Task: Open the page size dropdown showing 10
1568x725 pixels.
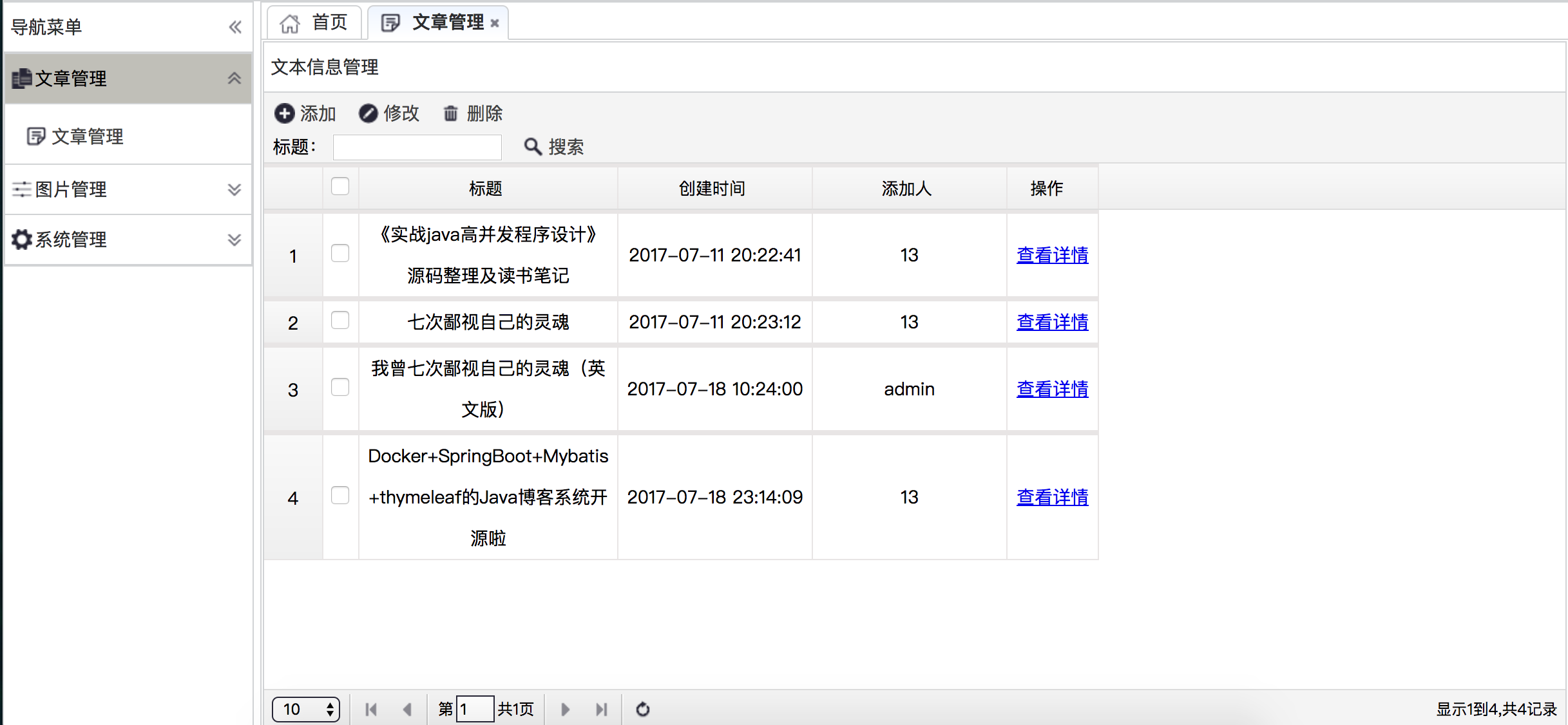Action: tap(306, 709)
